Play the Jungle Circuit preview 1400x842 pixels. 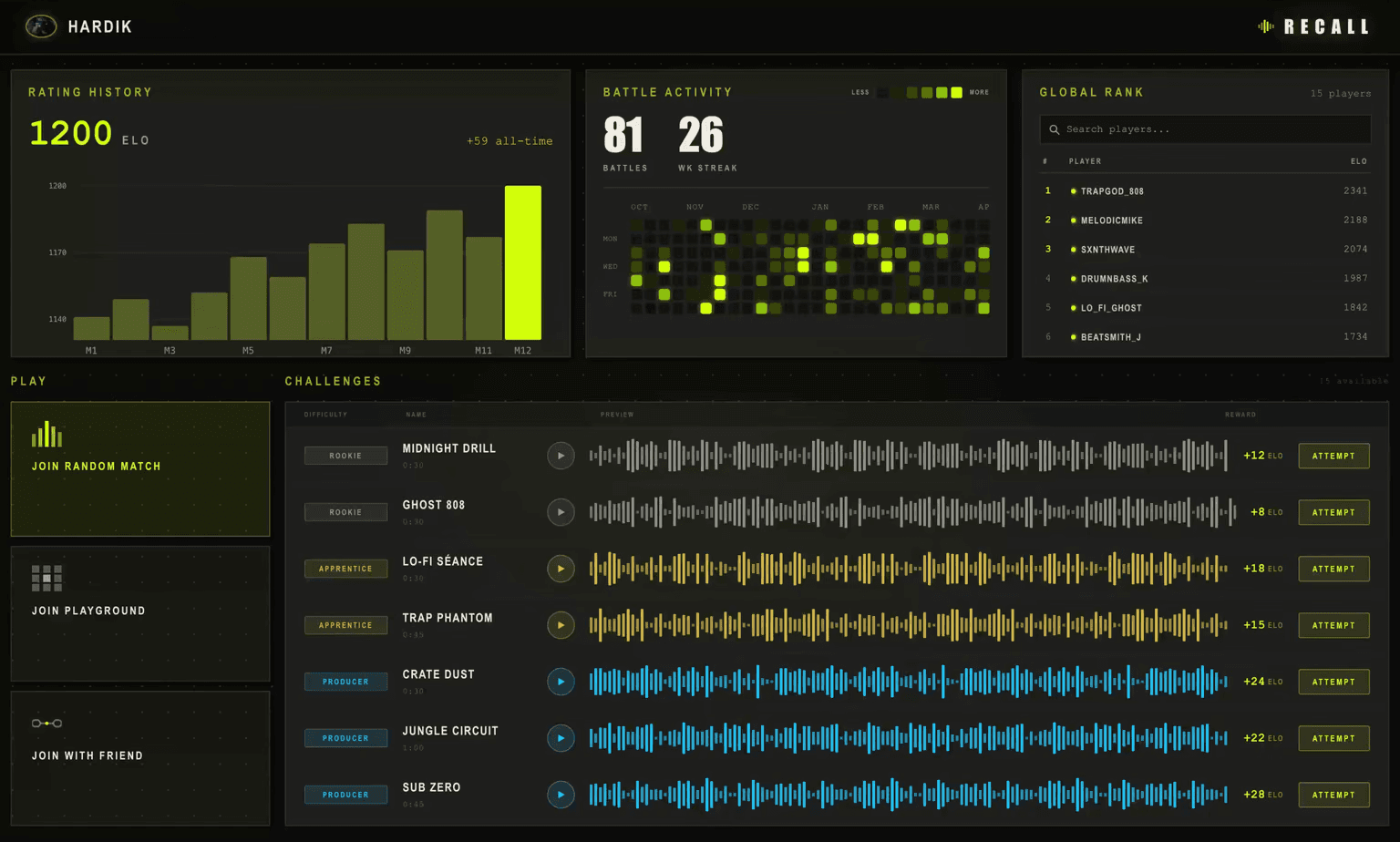coord(561,738)
